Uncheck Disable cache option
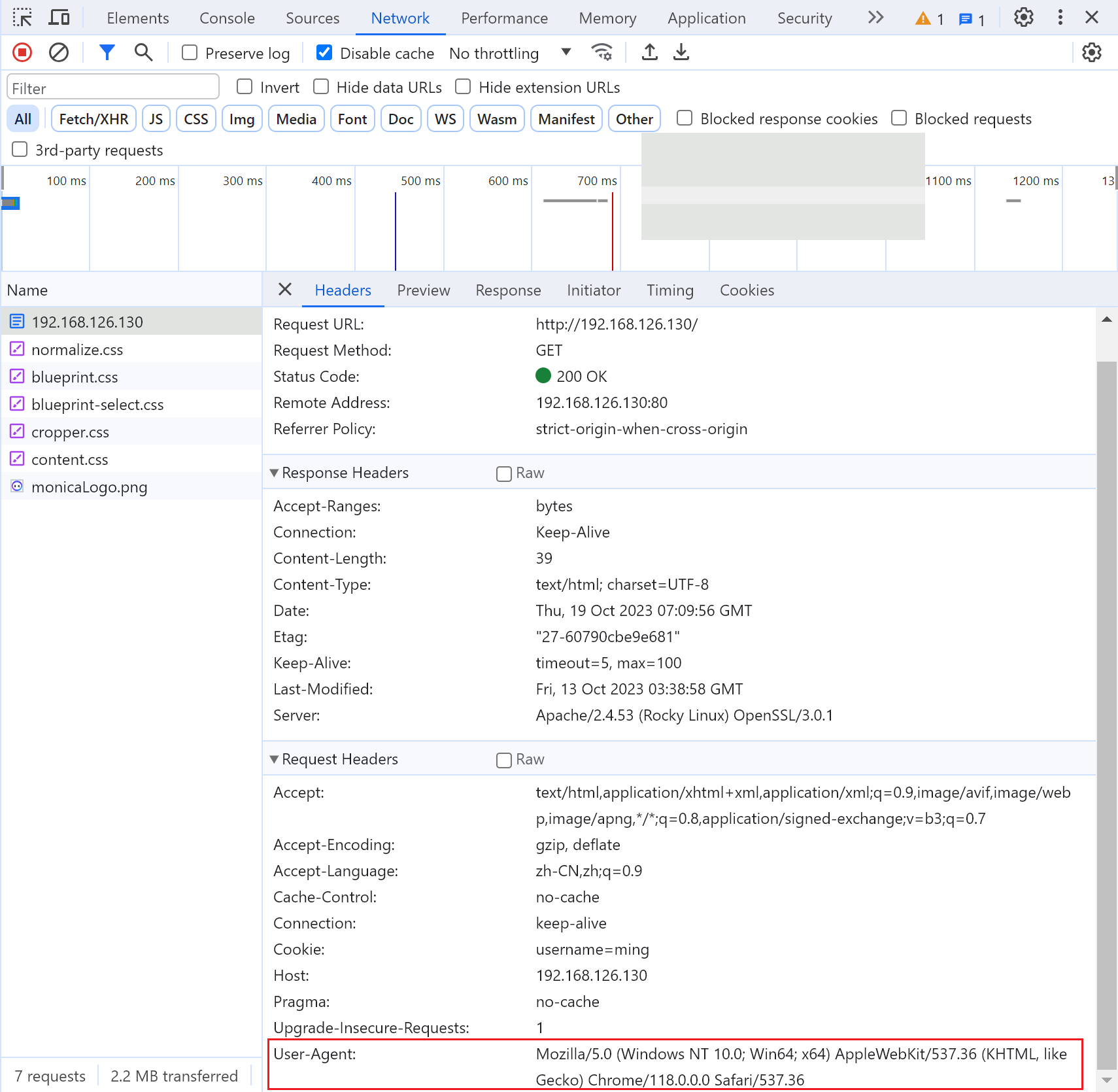Image resolution: width=1118 pixels, height=1092 pixels. (x=324, y=53)
